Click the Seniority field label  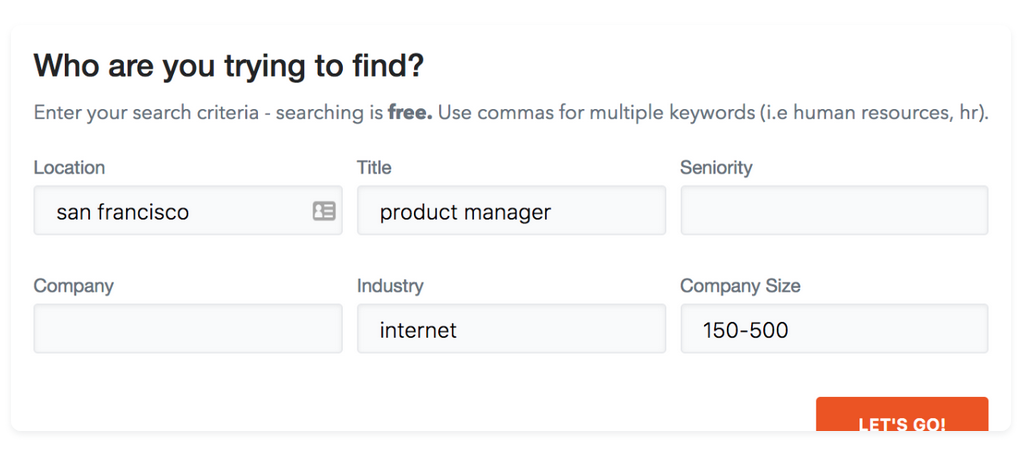[716, 168]
